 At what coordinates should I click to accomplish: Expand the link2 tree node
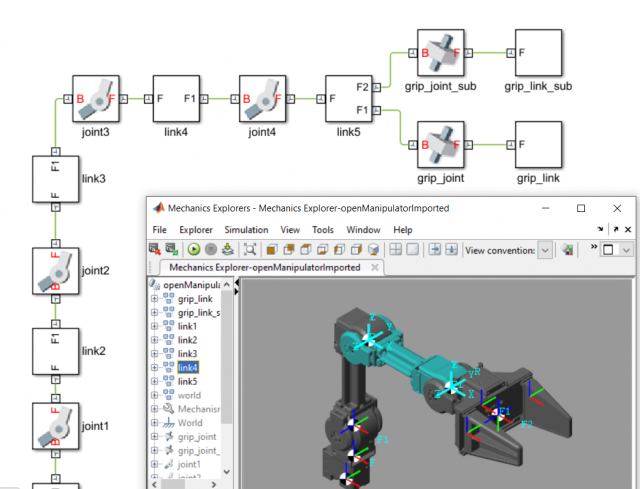pyautogui.click(x=154, y=340)
